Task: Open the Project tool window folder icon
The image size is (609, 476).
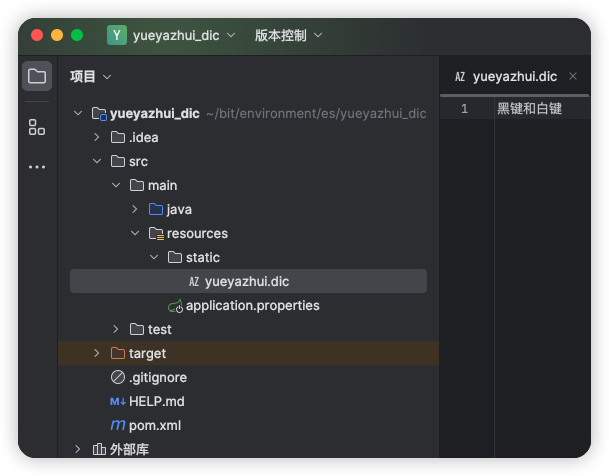Action: coord(37,76)
